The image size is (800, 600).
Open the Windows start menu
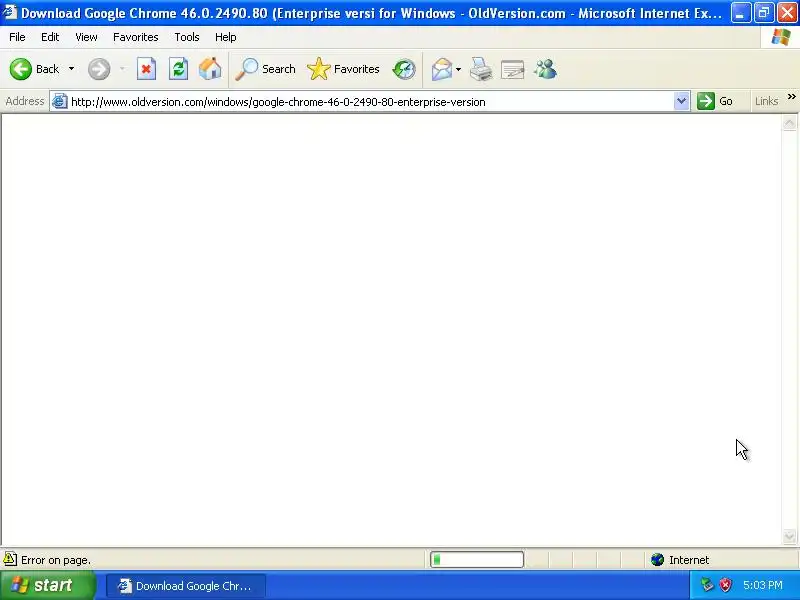pyautogui.click(x=48, y=585)
